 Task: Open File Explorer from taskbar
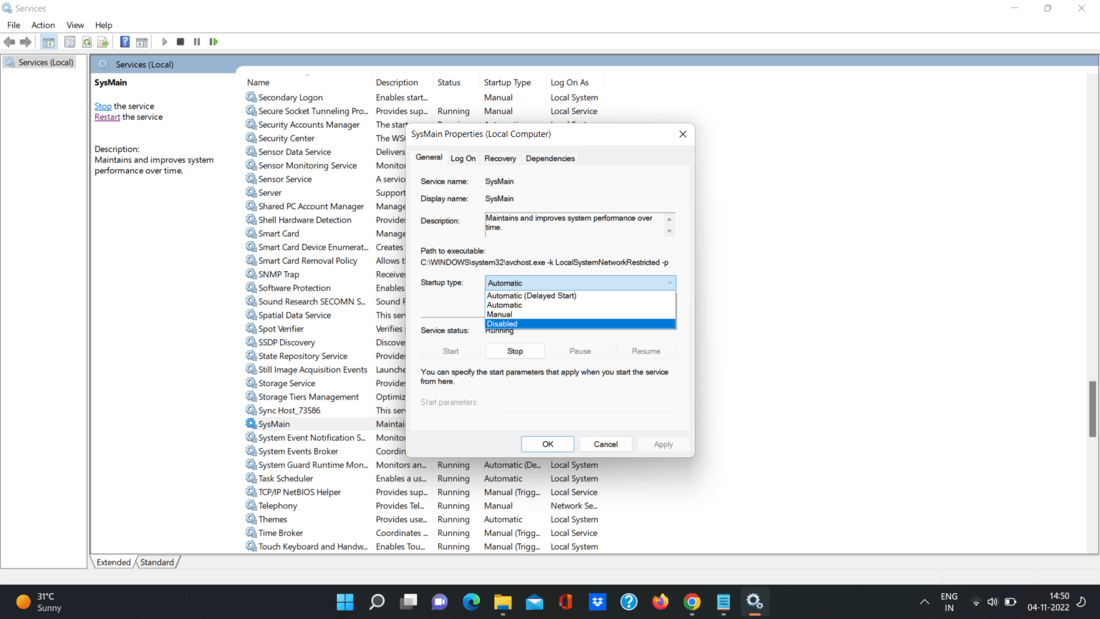click(x=502, y=602)
